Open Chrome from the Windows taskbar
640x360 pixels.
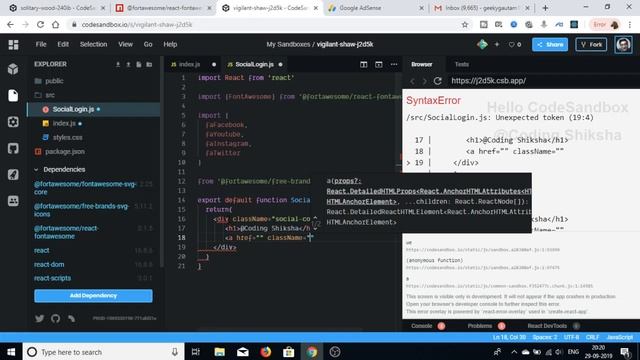[x=312, y=352]
